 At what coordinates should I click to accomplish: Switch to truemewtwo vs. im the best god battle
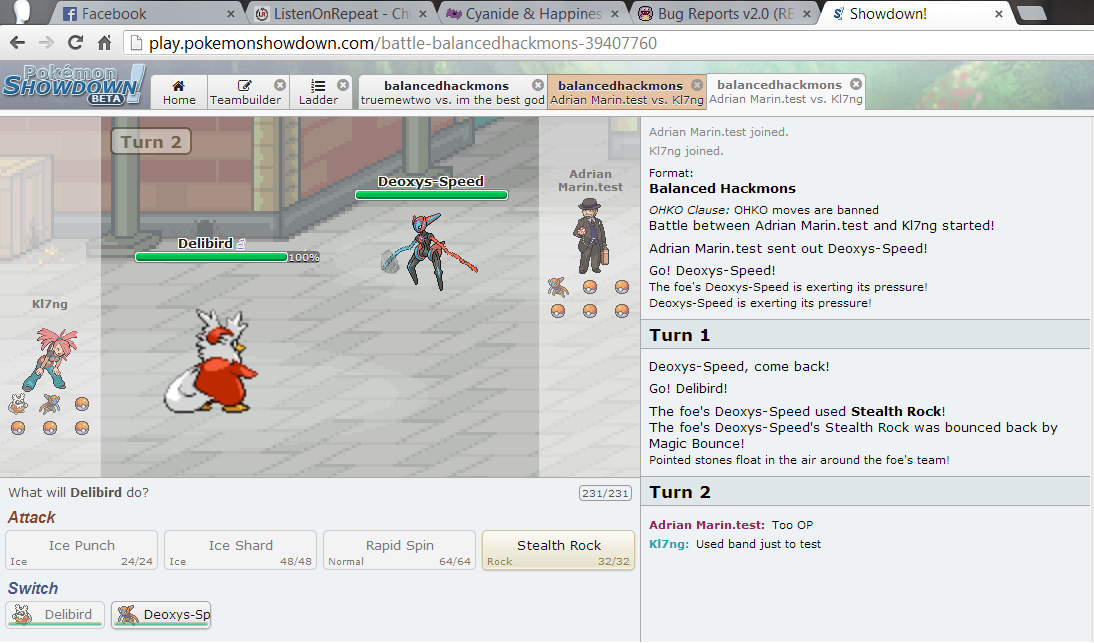pyautogui.click(x=452, y=92)
